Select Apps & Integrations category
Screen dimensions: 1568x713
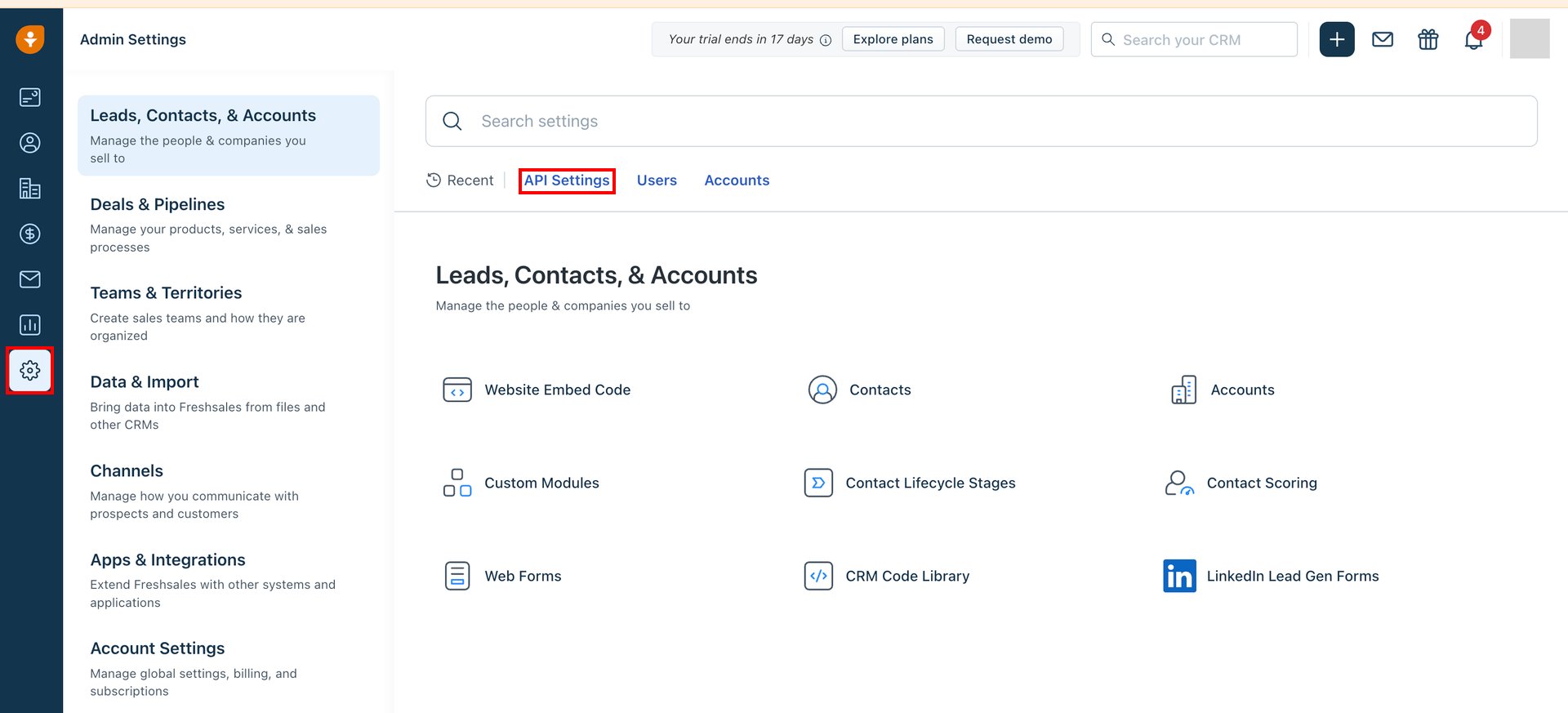[229, 581]
